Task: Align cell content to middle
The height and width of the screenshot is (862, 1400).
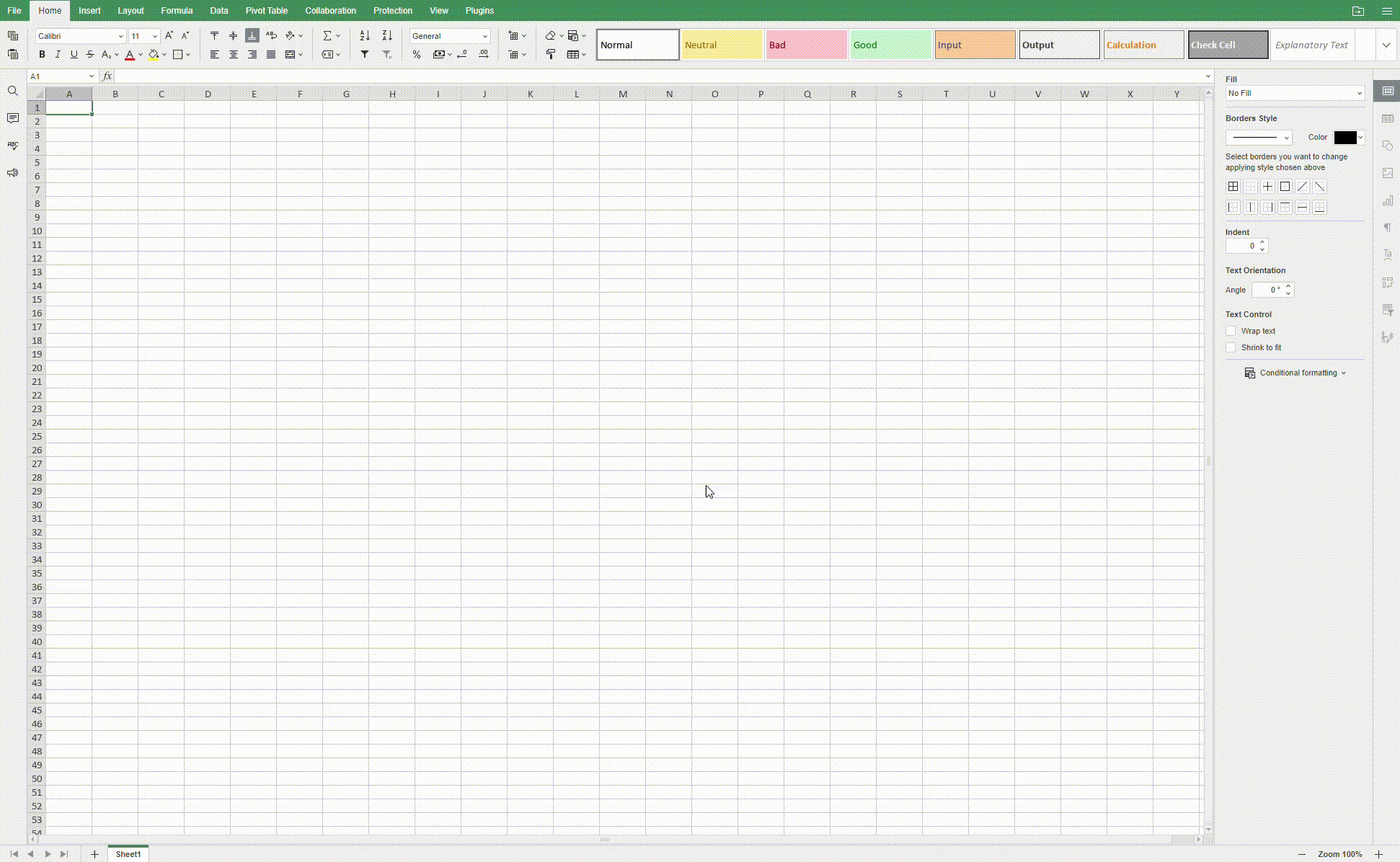Action: pyautogui.click(x=233, y=35)
